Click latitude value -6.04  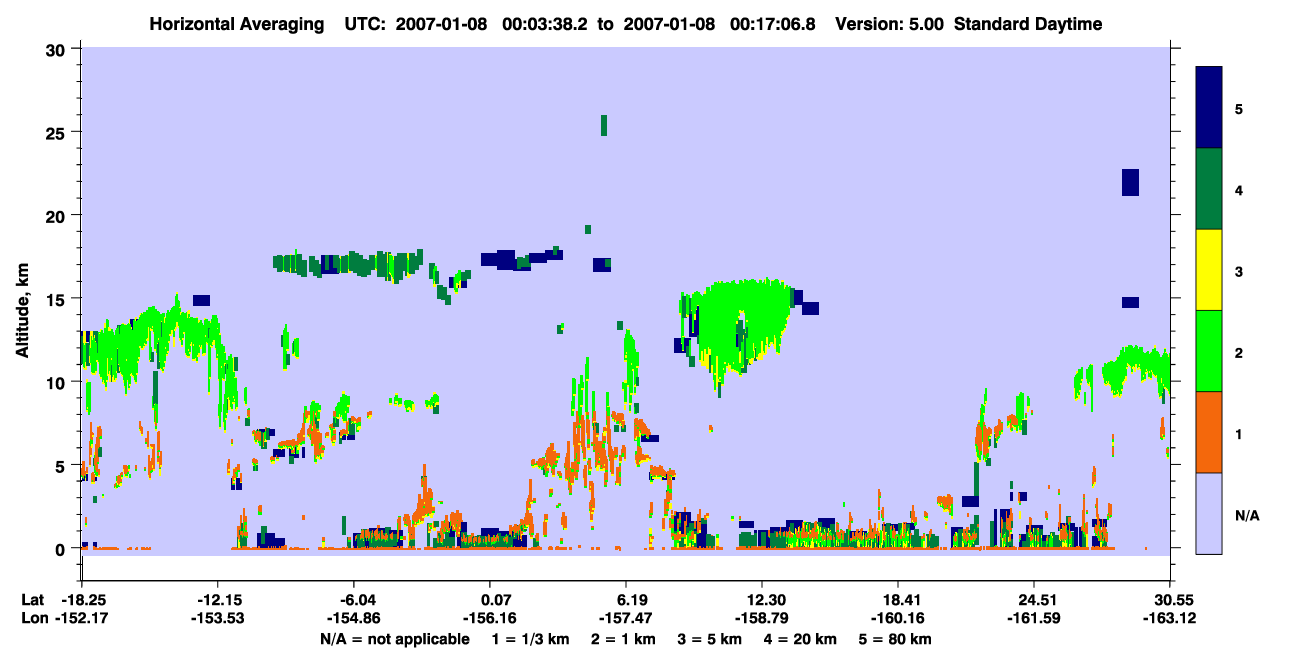(x=354, y=600)
